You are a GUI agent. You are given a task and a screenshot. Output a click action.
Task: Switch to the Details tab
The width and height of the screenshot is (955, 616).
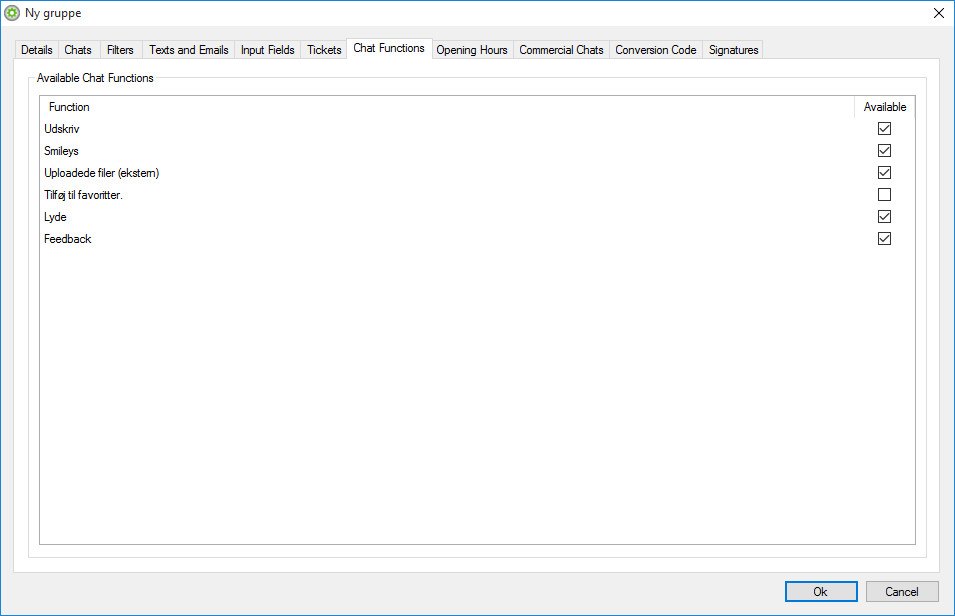click(x=37, y=50)
